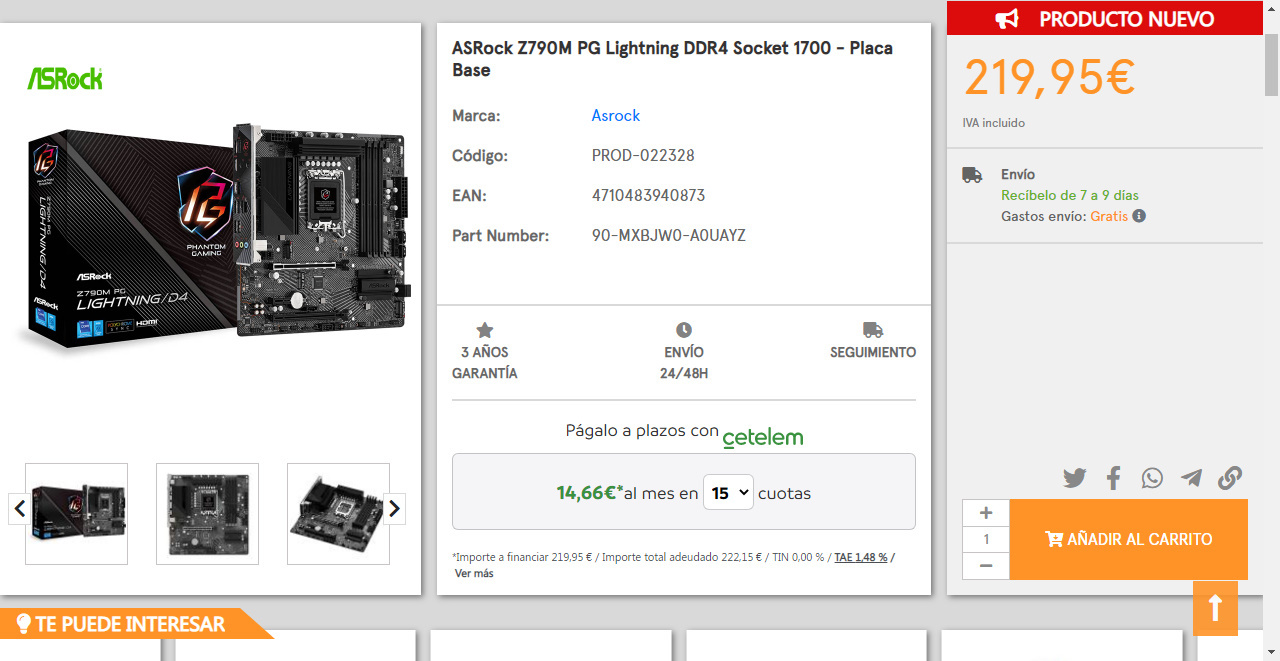
Task: Share product on Twitter
Action: click(1075, 478)
